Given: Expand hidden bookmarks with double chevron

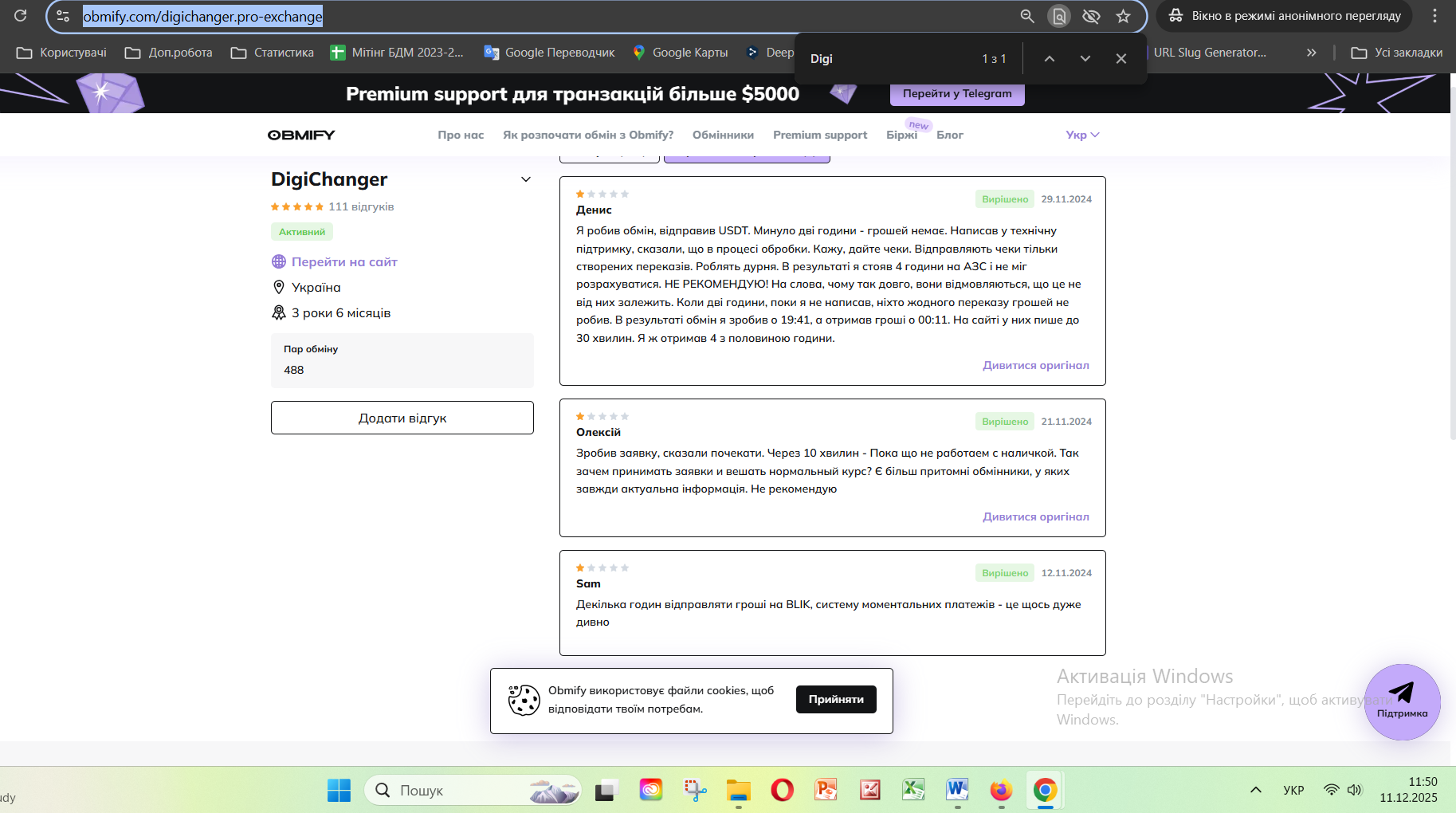Looking at the screenshot, I should point(1311,53).
